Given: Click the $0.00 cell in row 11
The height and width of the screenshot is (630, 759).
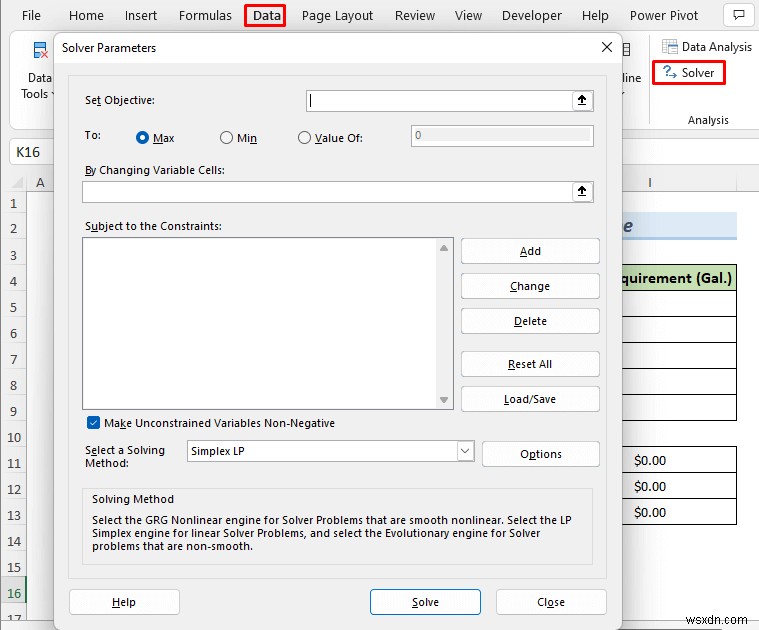Looking at the screenshot, I should [679, 460].
